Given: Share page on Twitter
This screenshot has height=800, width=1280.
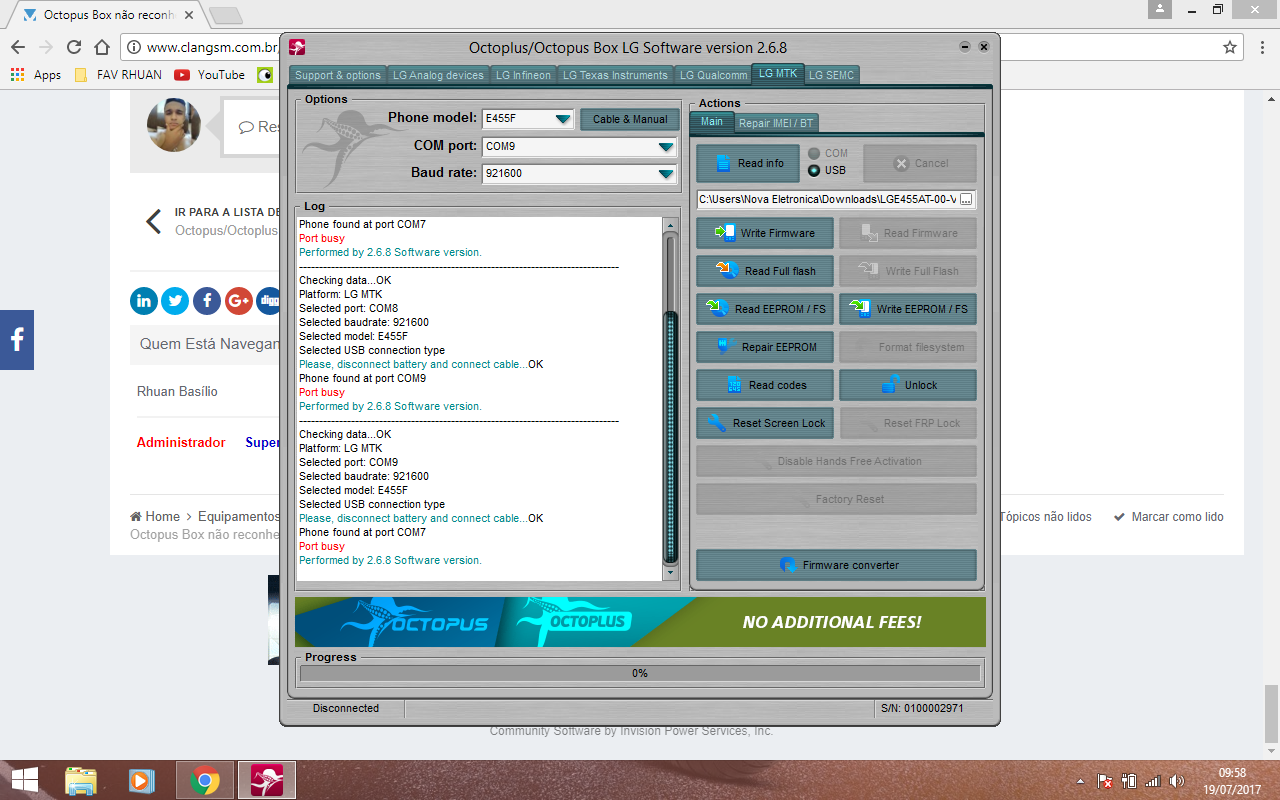Looking at the screenshot, I should (x=175, y=300).
